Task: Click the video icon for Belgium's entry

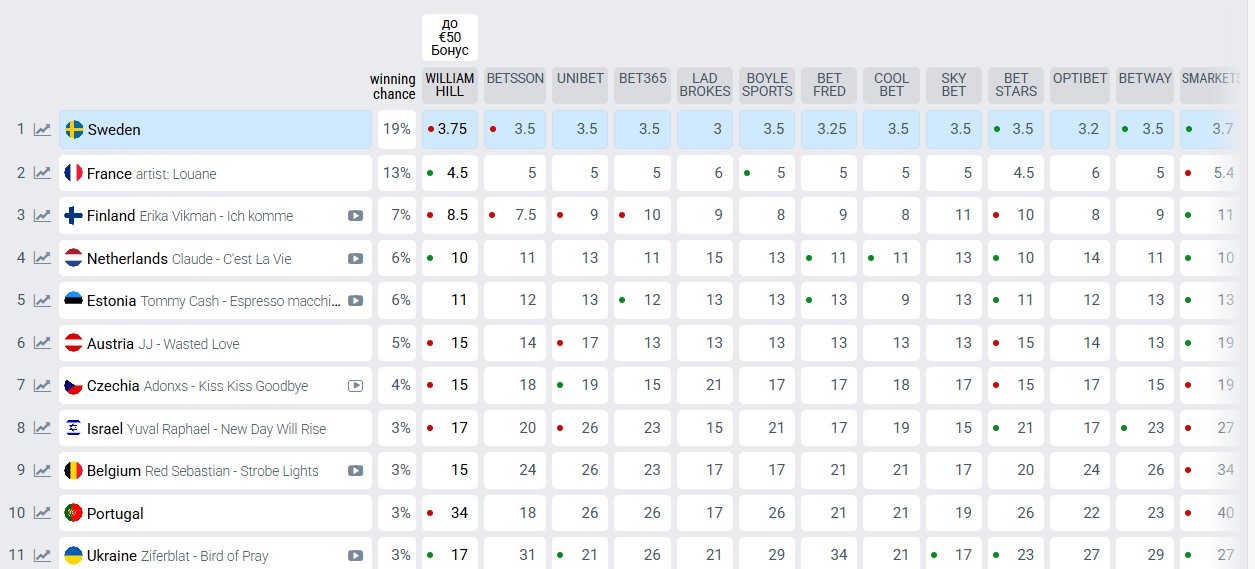Action: click(355, 471)
